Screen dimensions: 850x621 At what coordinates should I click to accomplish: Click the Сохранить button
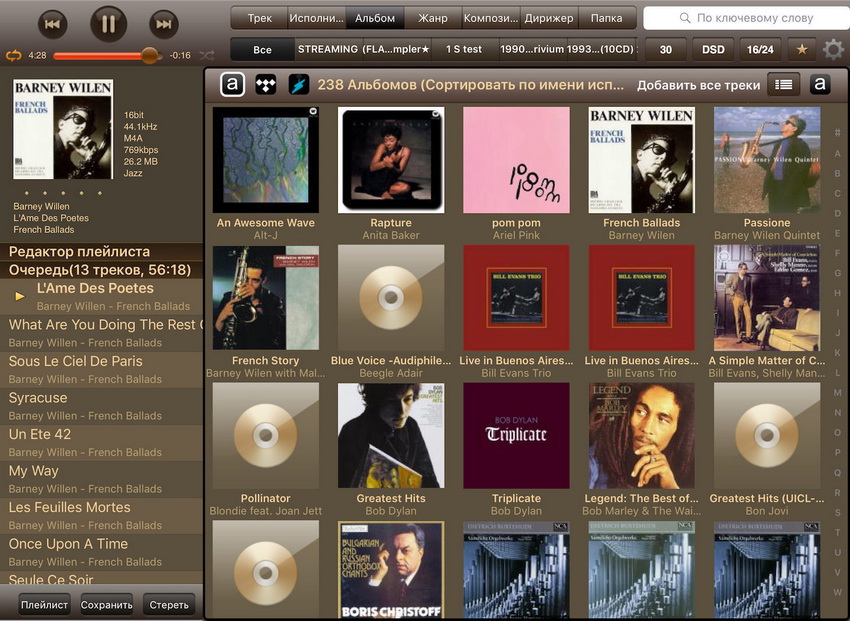tap(106, 605)
